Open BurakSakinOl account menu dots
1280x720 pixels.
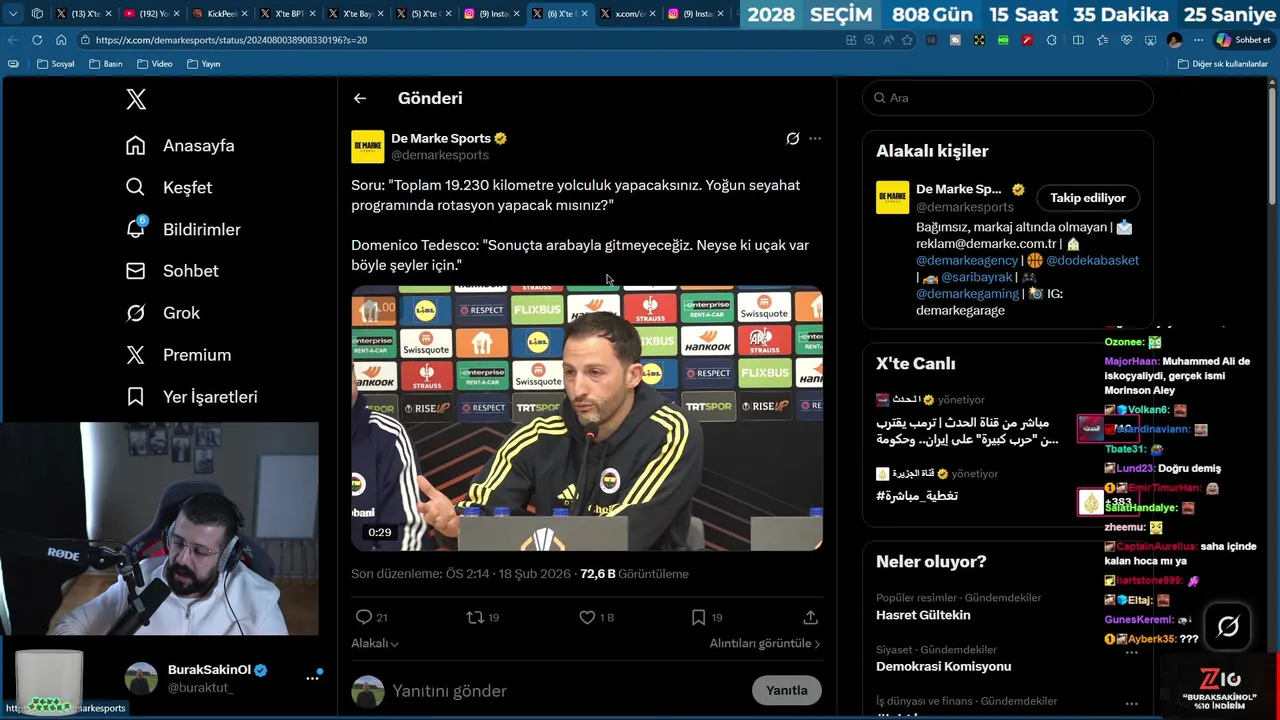(x=312, y=678)
